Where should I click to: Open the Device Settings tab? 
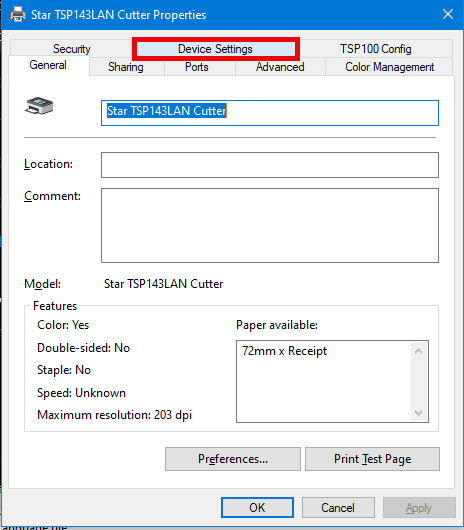[x=215, y=49]
